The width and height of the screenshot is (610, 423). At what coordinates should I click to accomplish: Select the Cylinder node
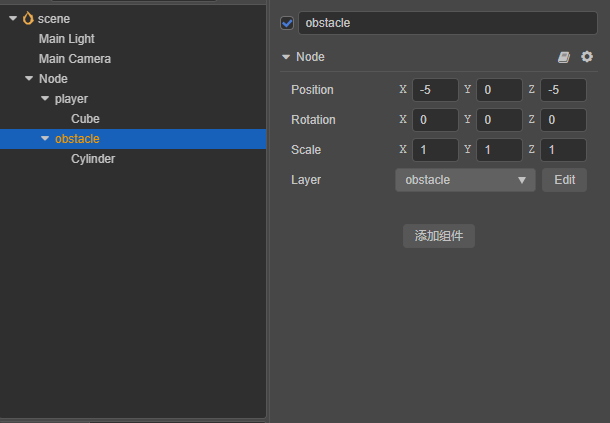coord(93,159)
